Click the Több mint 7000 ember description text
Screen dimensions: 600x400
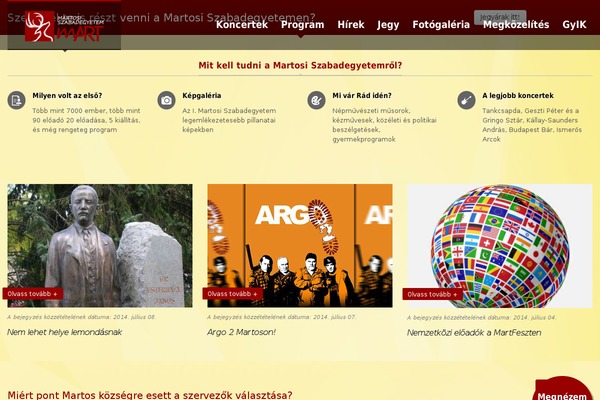click(x=86, y=120)
